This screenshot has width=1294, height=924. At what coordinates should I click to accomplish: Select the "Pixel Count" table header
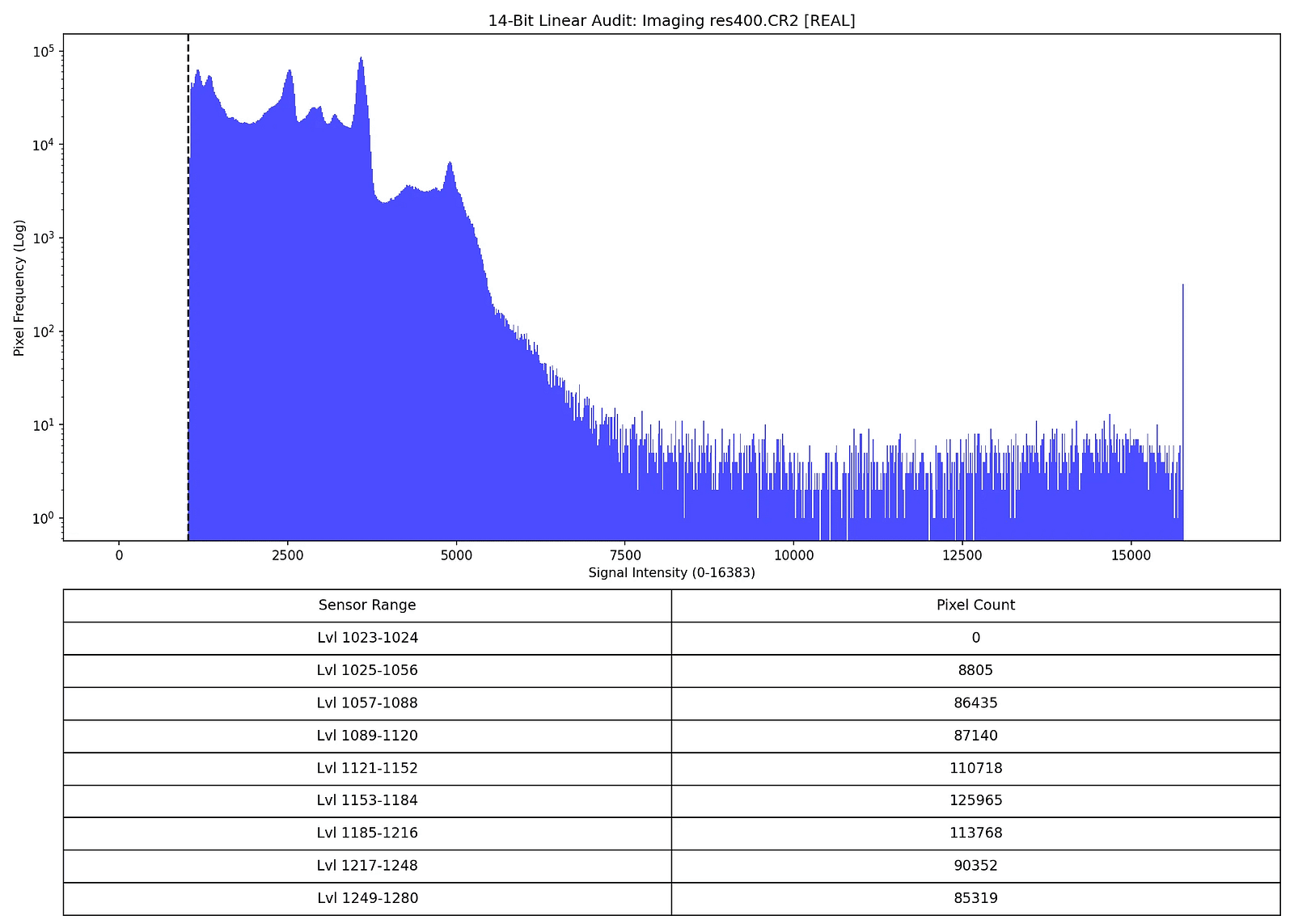pyautogui.click(x=976, y=605)
